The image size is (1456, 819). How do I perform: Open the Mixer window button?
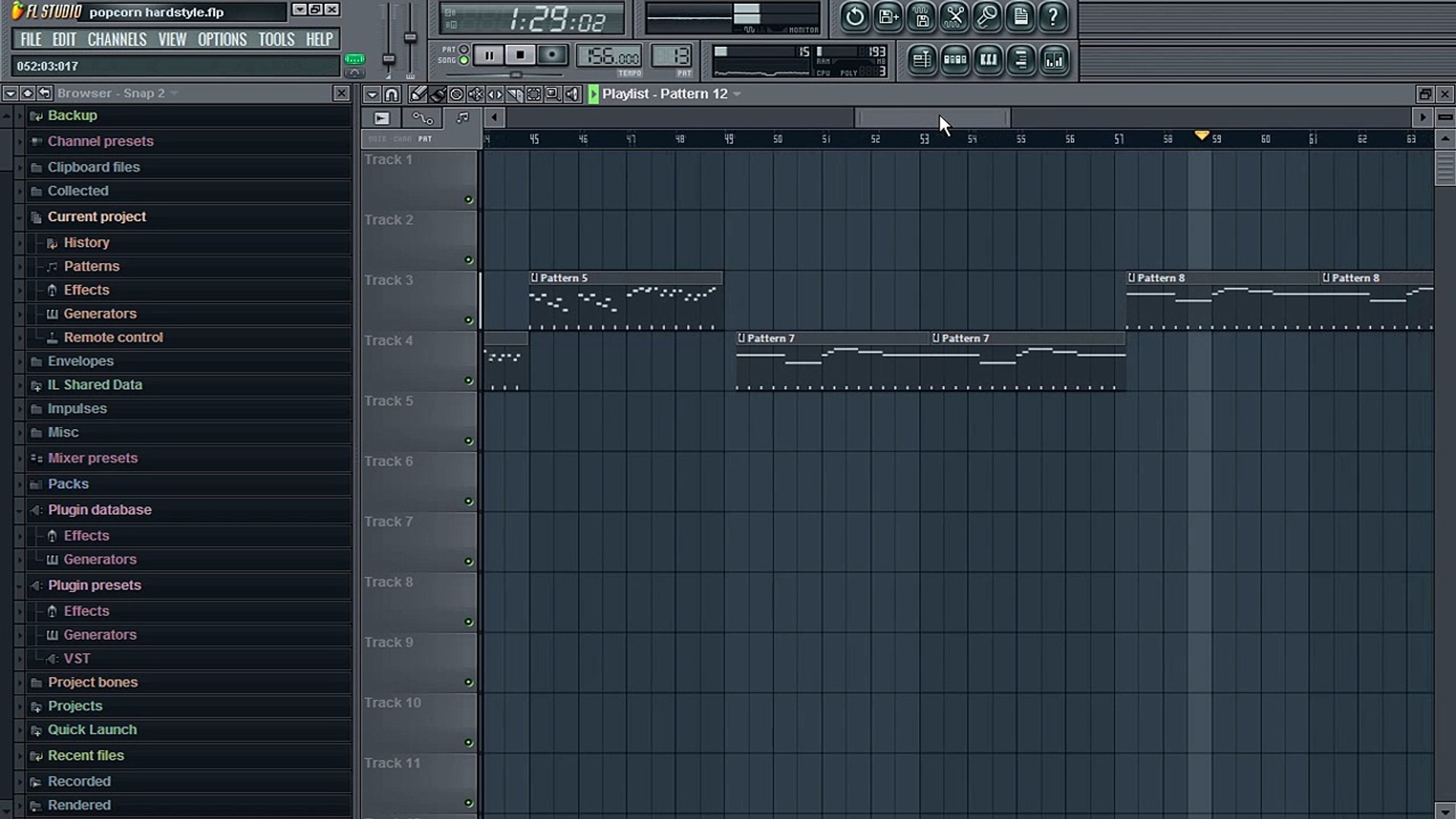click(1054, 60)
